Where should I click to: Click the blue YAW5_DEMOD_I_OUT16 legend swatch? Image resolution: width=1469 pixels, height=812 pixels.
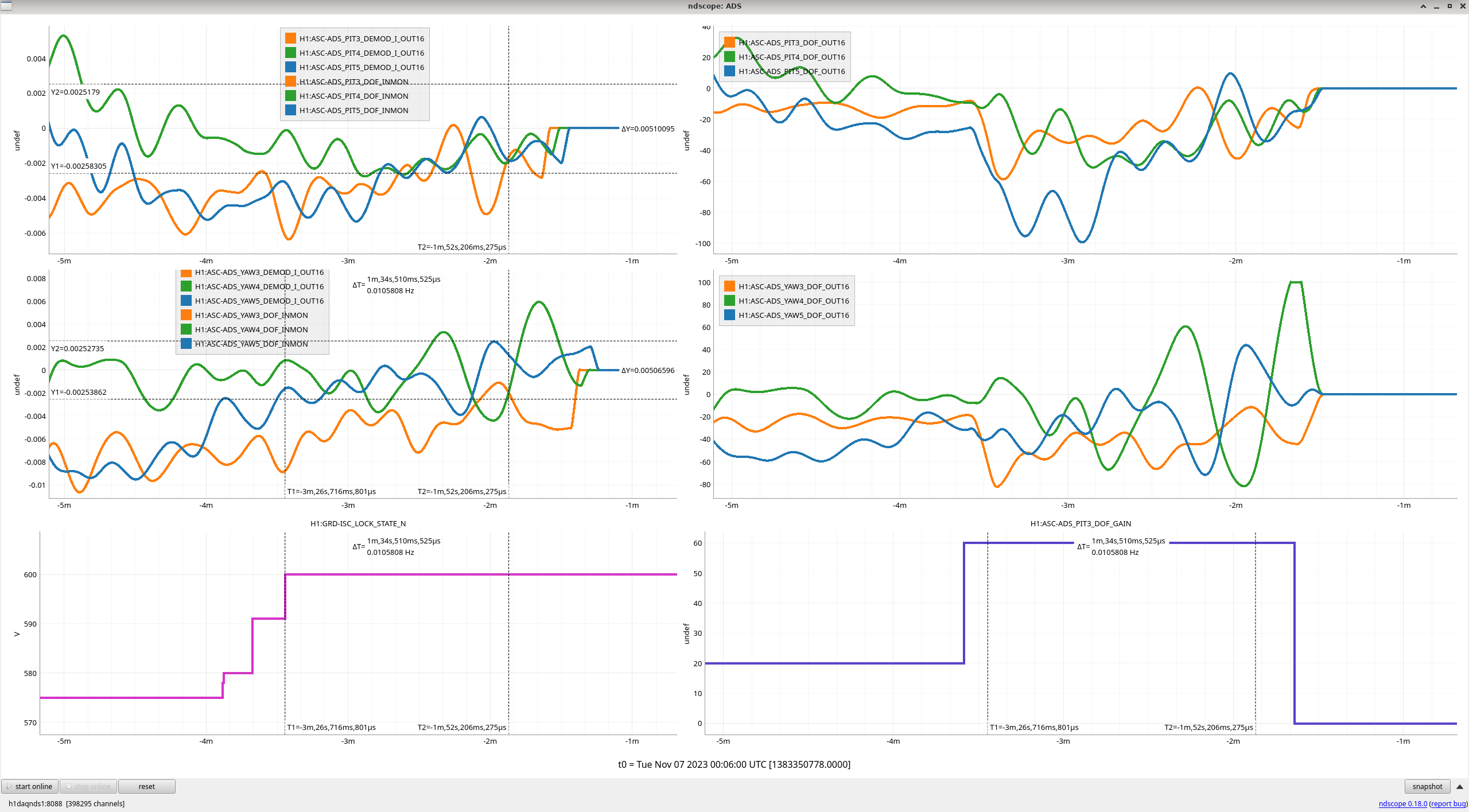click(x=186, y=301)
